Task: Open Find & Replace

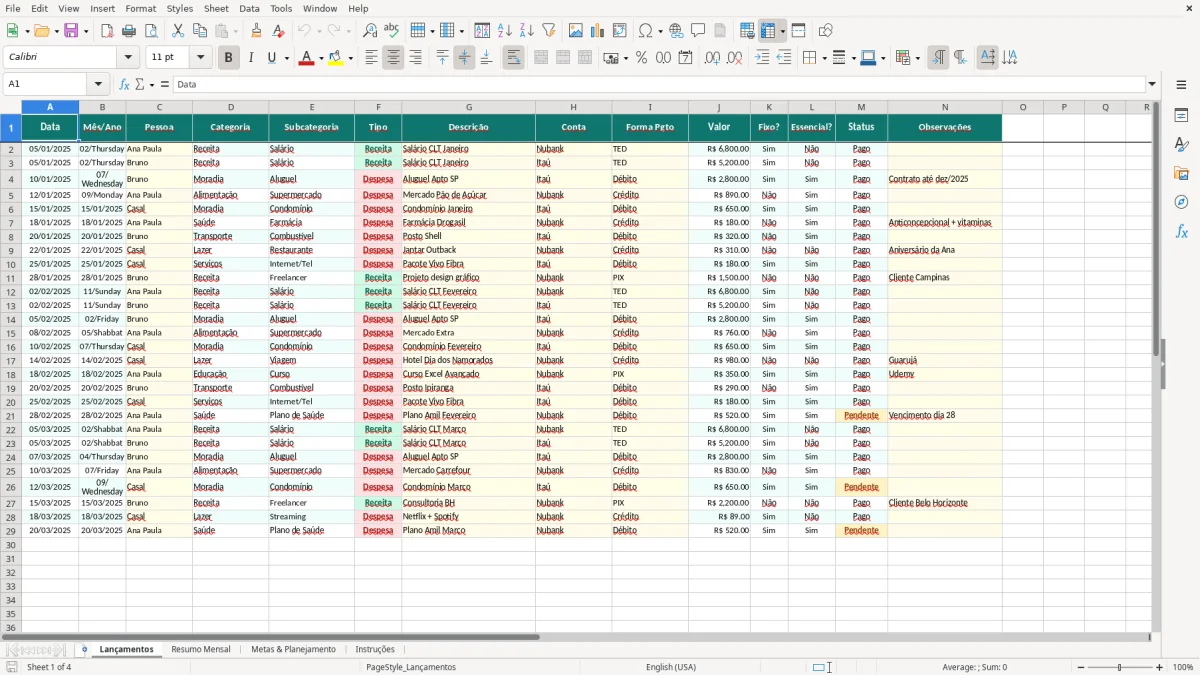Action: pos(370,31)
